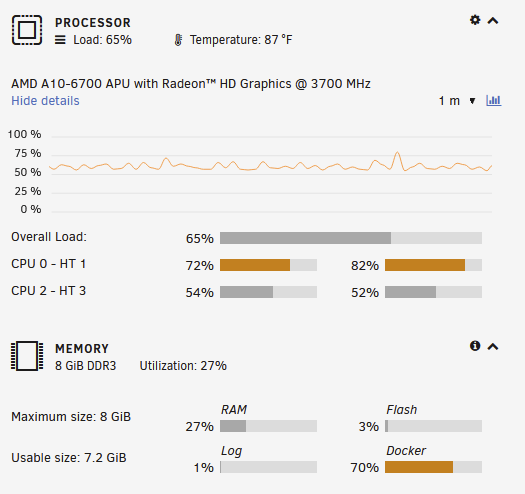Open the 1 m time range dropdown
The image size is (525, 494).
457,101
